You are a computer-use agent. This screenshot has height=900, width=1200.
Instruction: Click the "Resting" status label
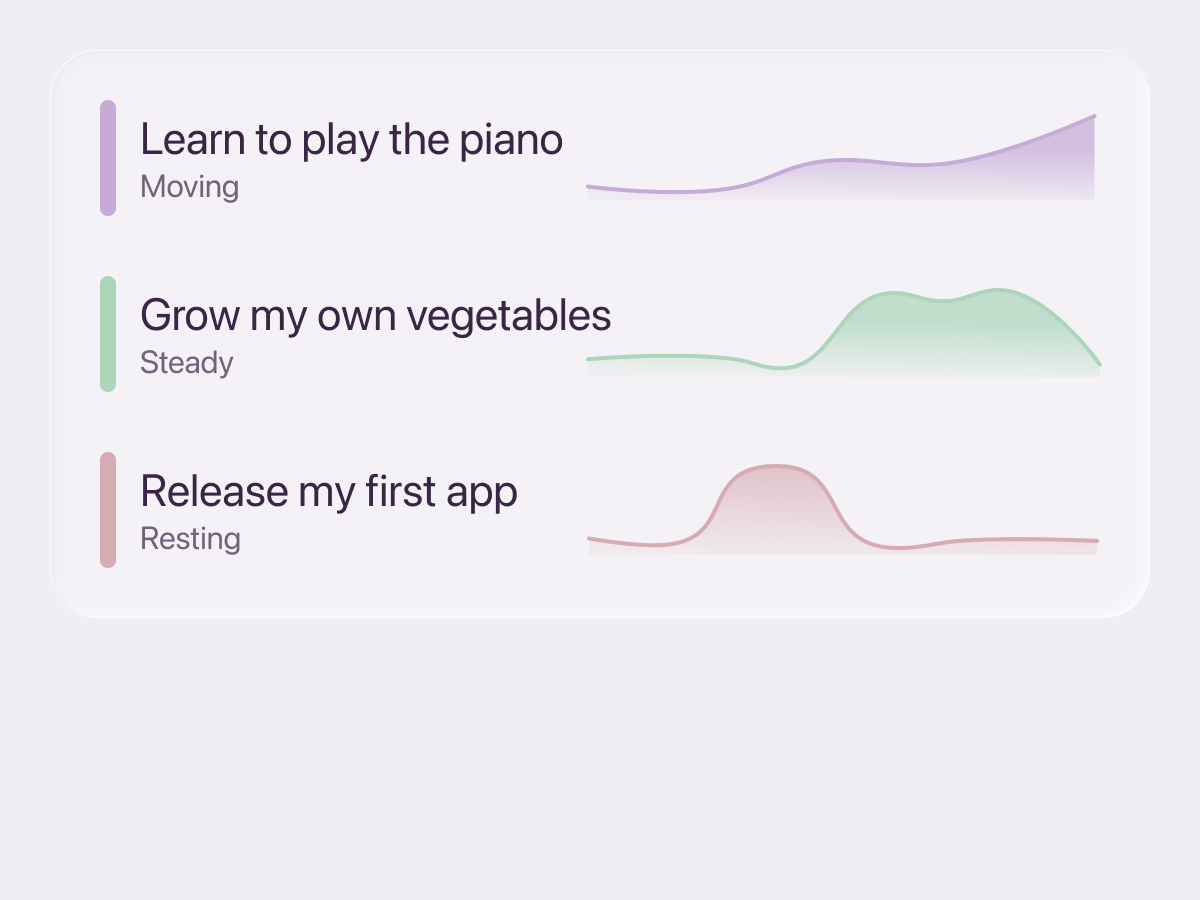(x=190, y=539)
